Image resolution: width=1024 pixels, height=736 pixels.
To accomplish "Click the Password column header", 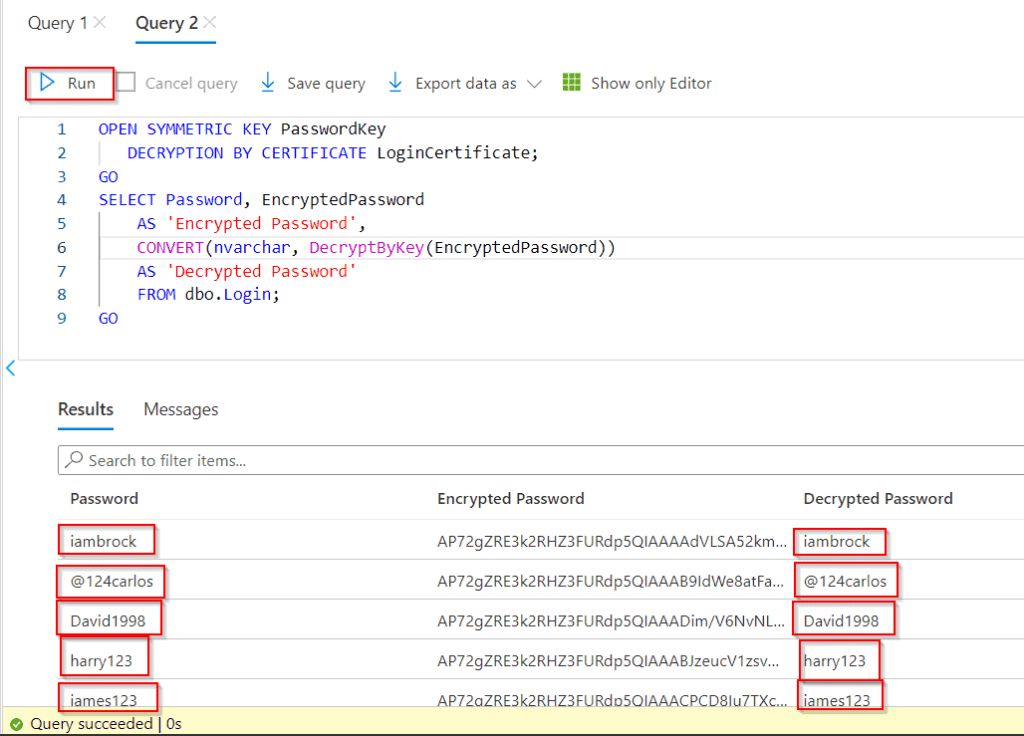I will point(104,498).
